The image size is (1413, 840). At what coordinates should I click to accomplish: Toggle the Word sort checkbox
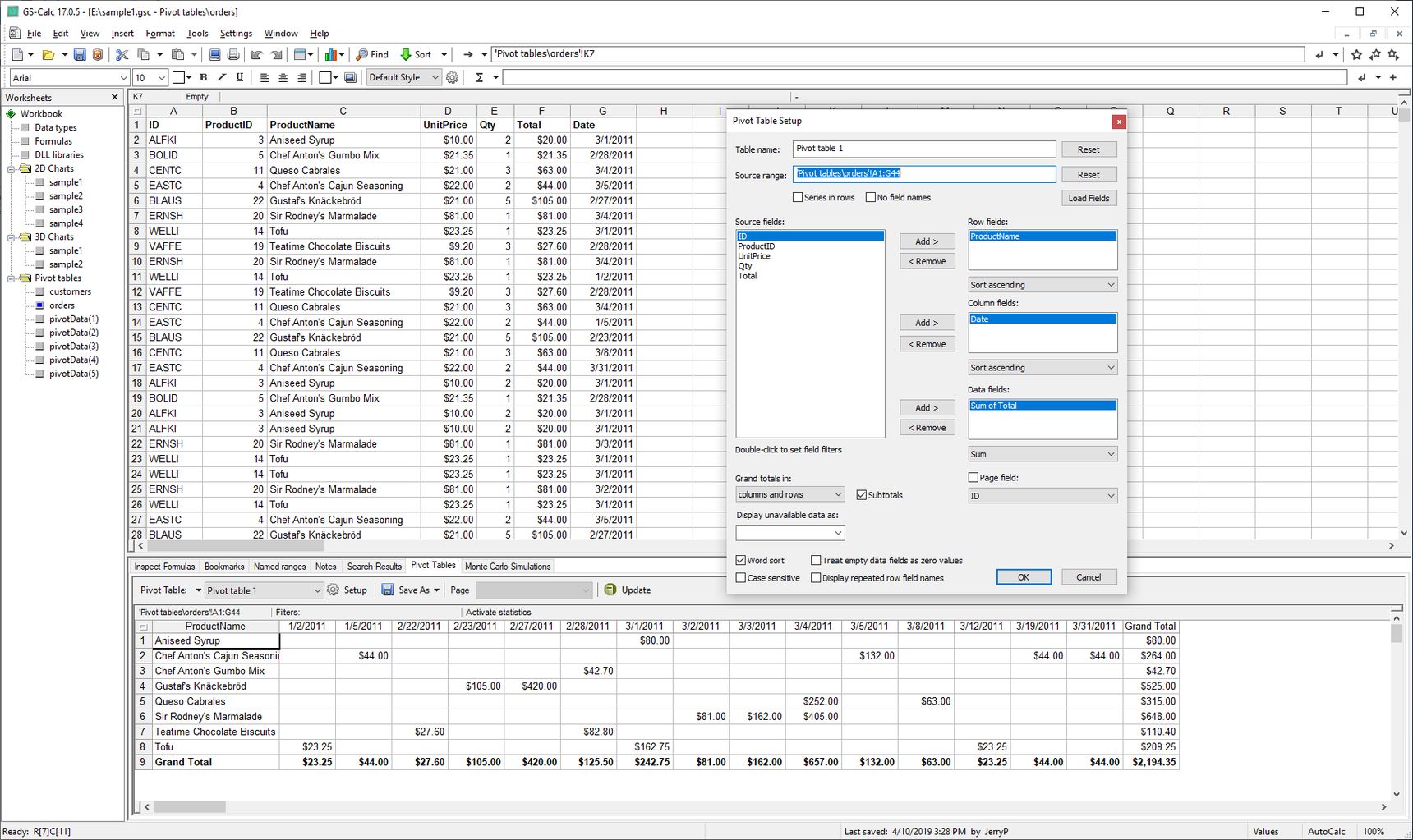pyautogui.click(x=741, y=560)
